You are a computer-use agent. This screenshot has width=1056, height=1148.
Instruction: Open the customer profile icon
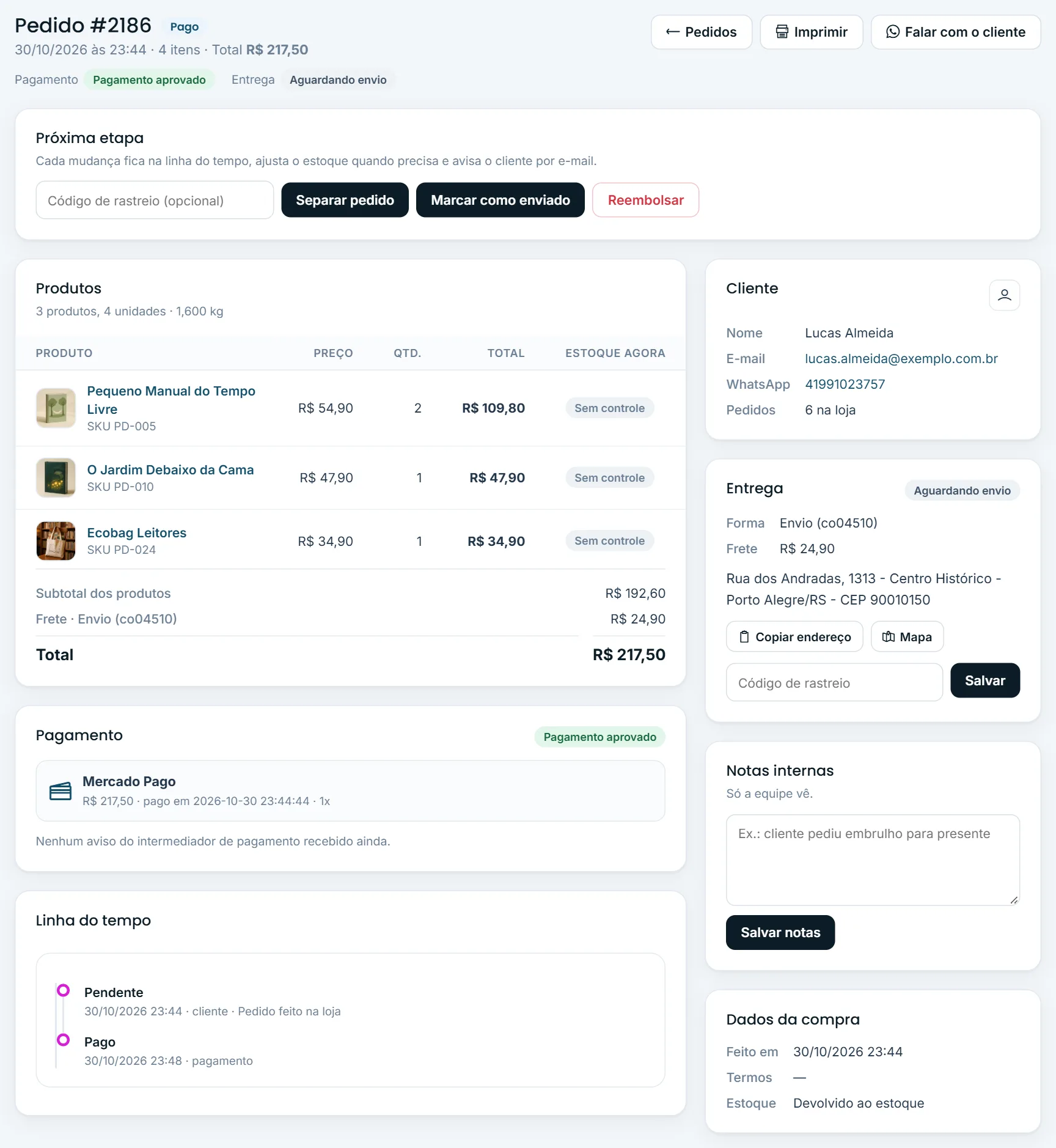[1004, 295]
